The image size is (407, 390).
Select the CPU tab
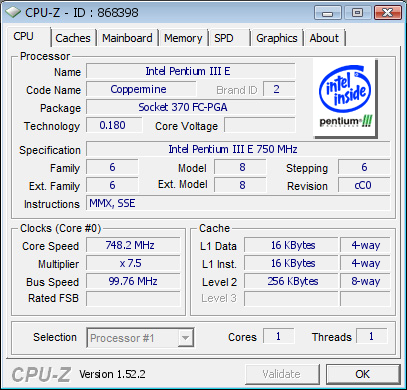(23, 36)
